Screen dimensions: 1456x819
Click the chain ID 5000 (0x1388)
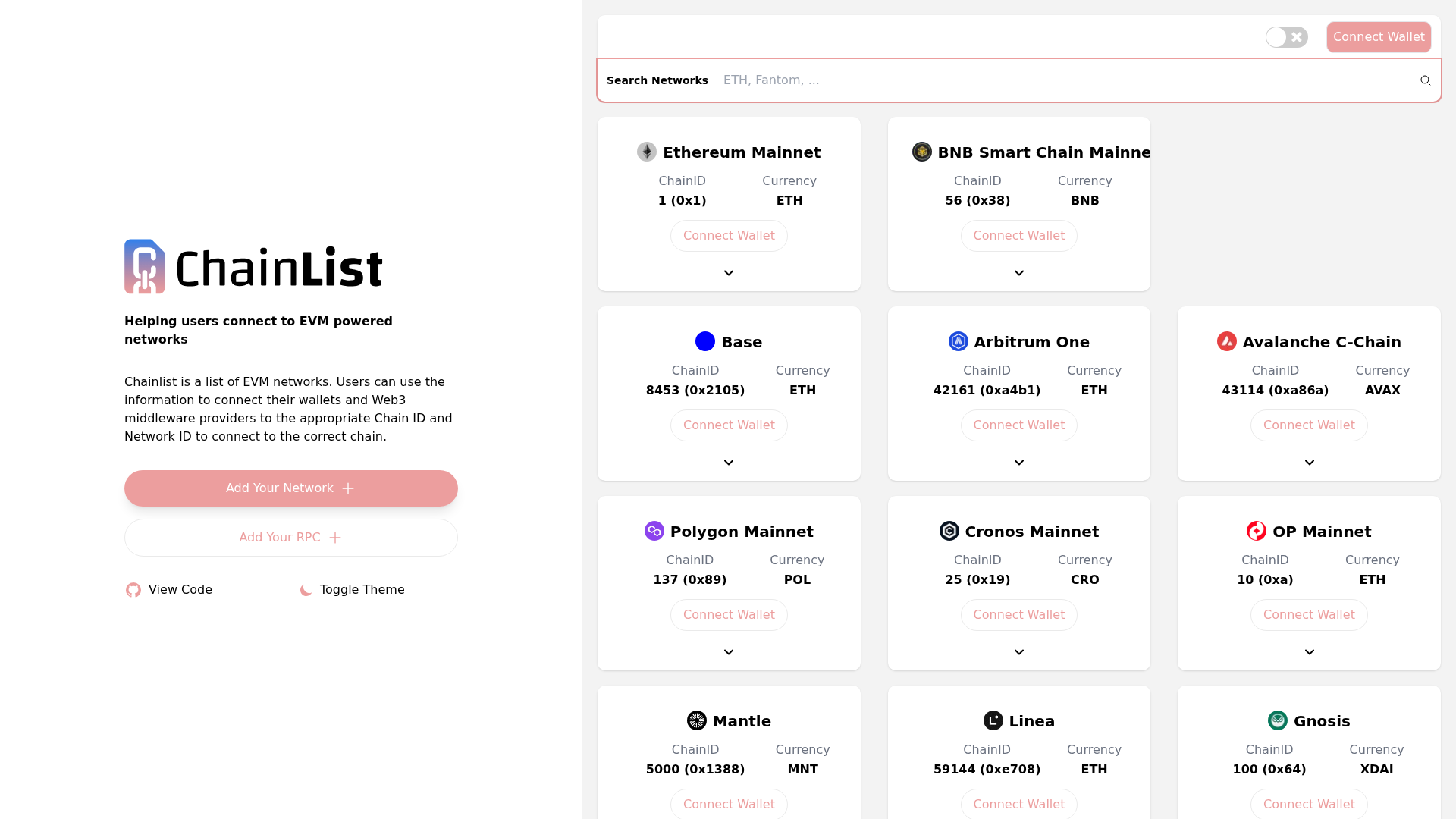click(x=695, y=770)
